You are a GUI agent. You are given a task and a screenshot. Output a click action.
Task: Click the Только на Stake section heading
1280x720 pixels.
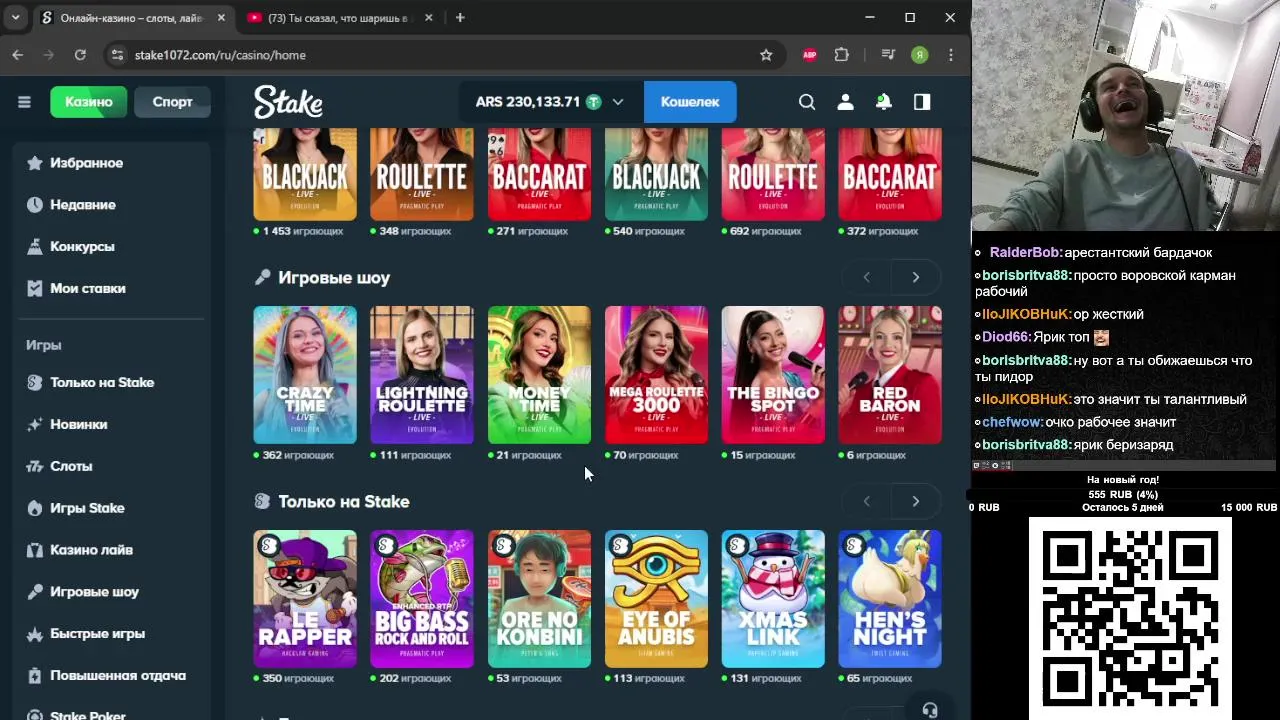[344, 502]
